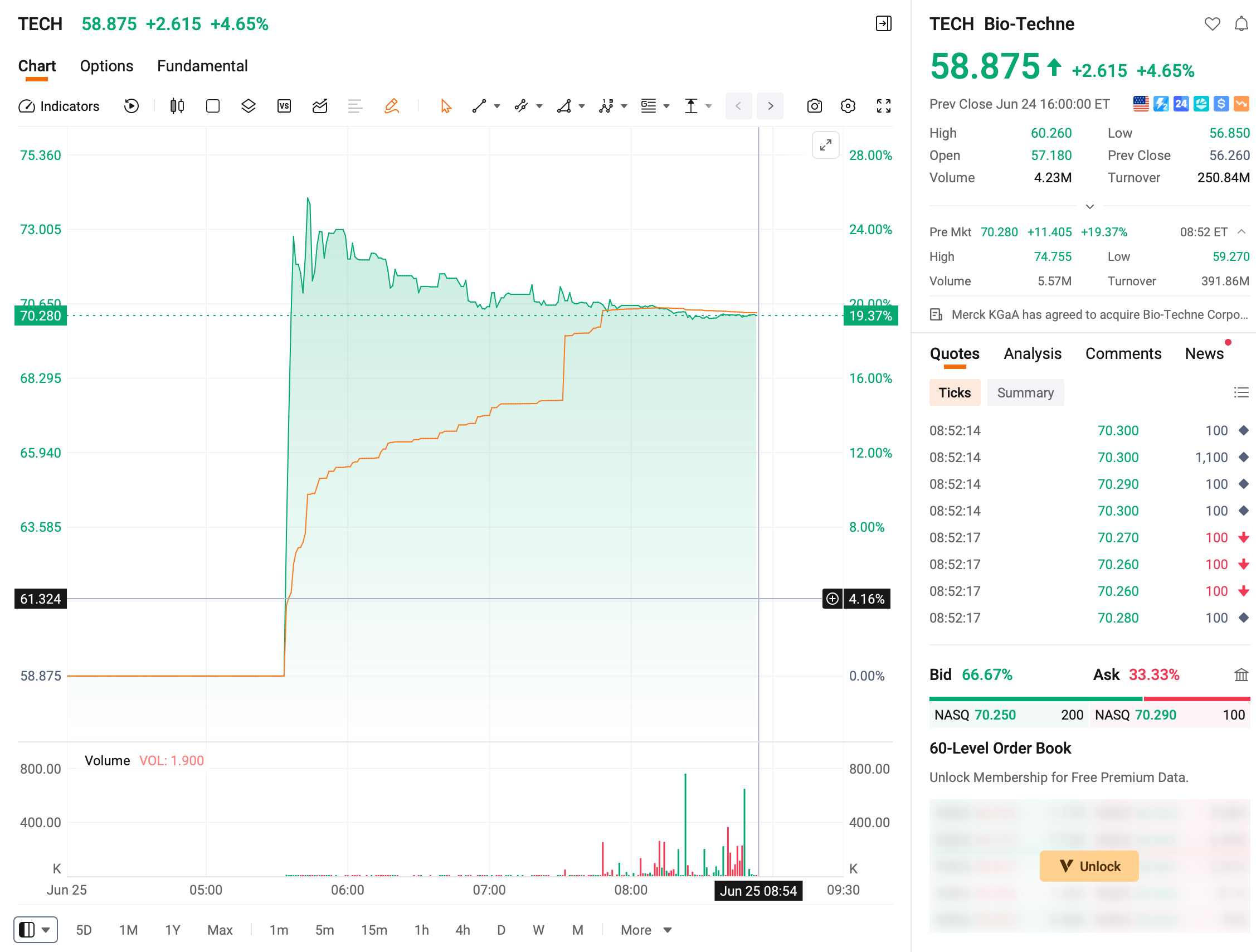Select the text annotation tool

pyautogui.click(x=649, y=106)
